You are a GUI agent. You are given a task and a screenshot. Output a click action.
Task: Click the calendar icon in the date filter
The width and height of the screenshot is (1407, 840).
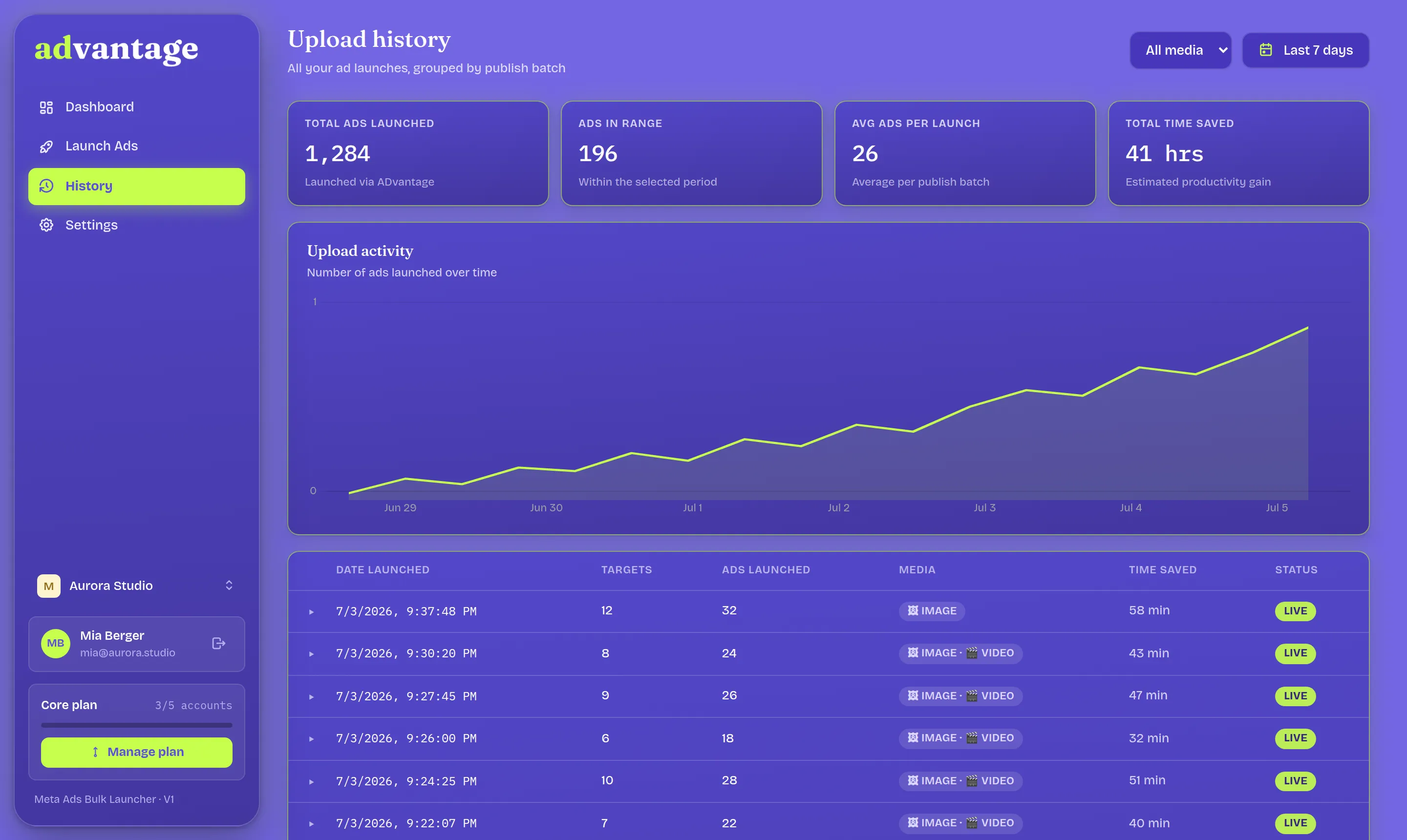1265,50
